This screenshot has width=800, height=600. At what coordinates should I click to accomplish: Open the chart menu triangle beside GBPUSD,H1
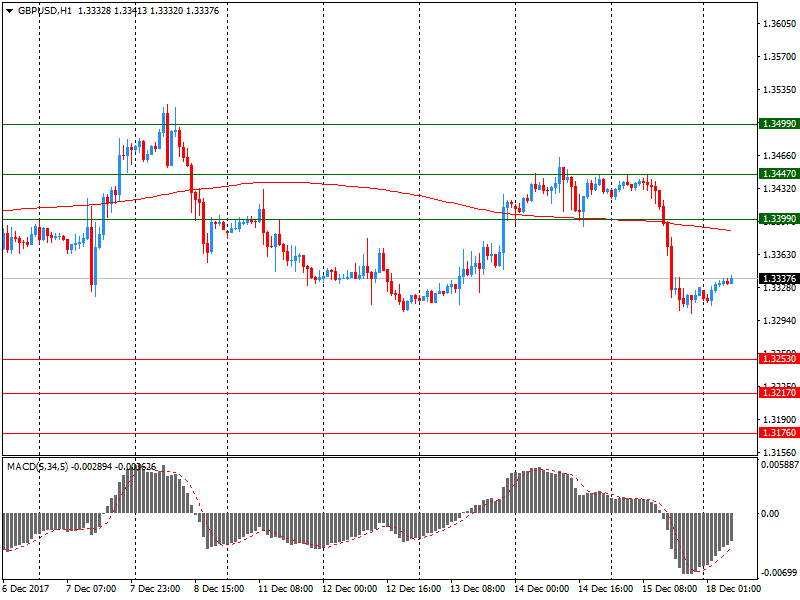click(9, 11)
